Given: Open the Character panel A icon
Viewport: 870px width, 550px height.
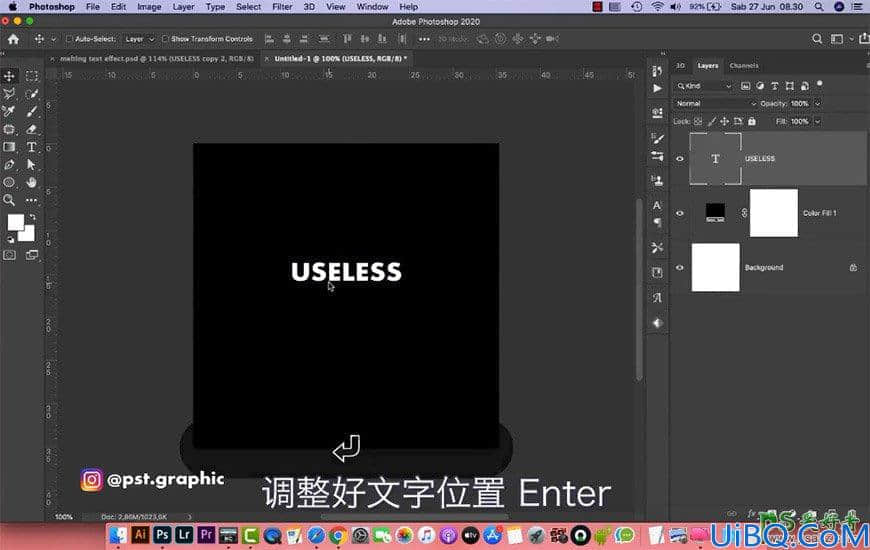Looking at the screenshot, I should [x=657, y=205].
